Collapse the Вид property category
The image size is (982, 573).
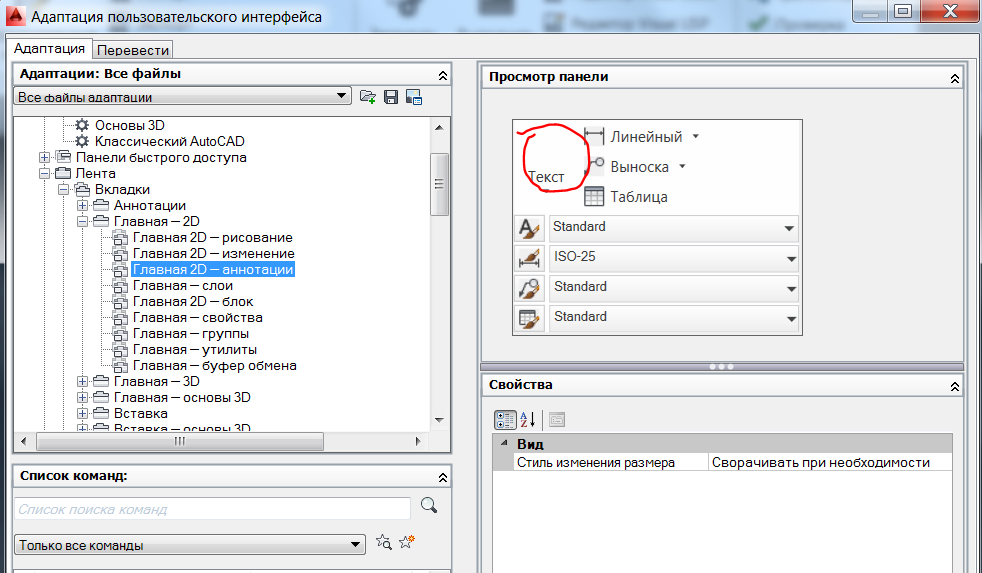[x=504, y=443]
